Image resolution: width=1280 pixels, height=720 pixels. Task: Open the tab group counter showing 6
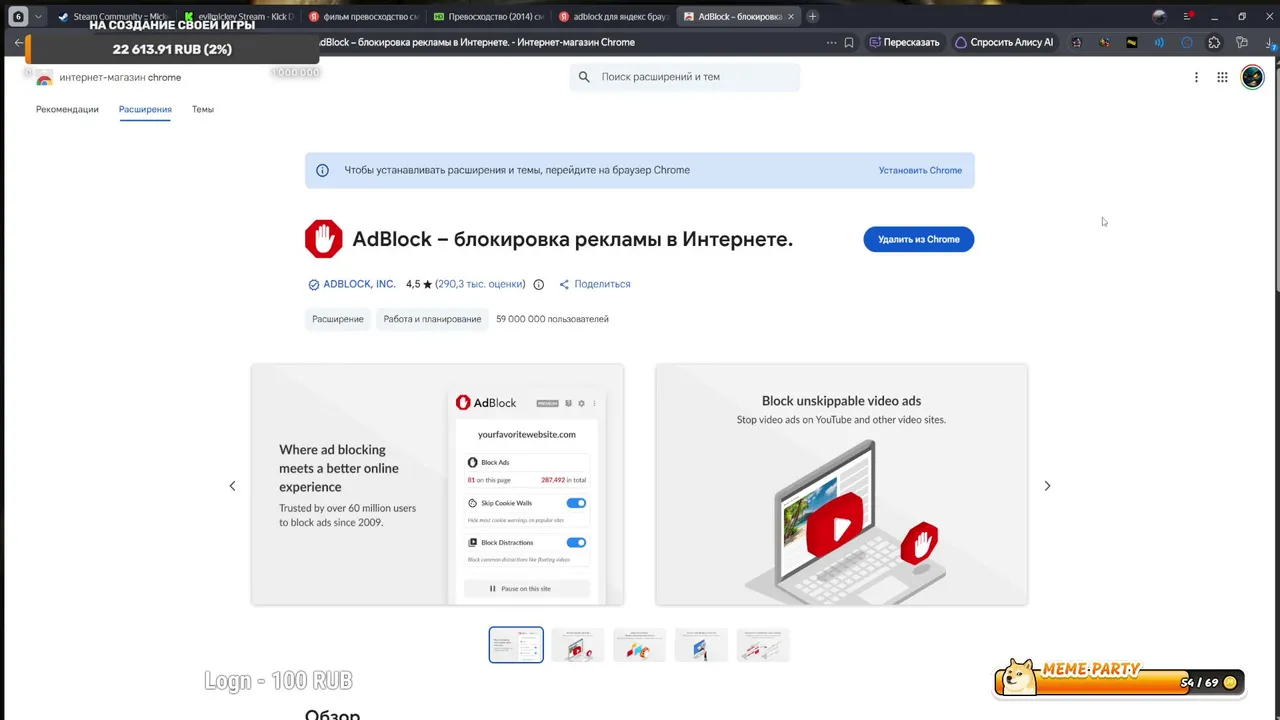coord(18,16)
